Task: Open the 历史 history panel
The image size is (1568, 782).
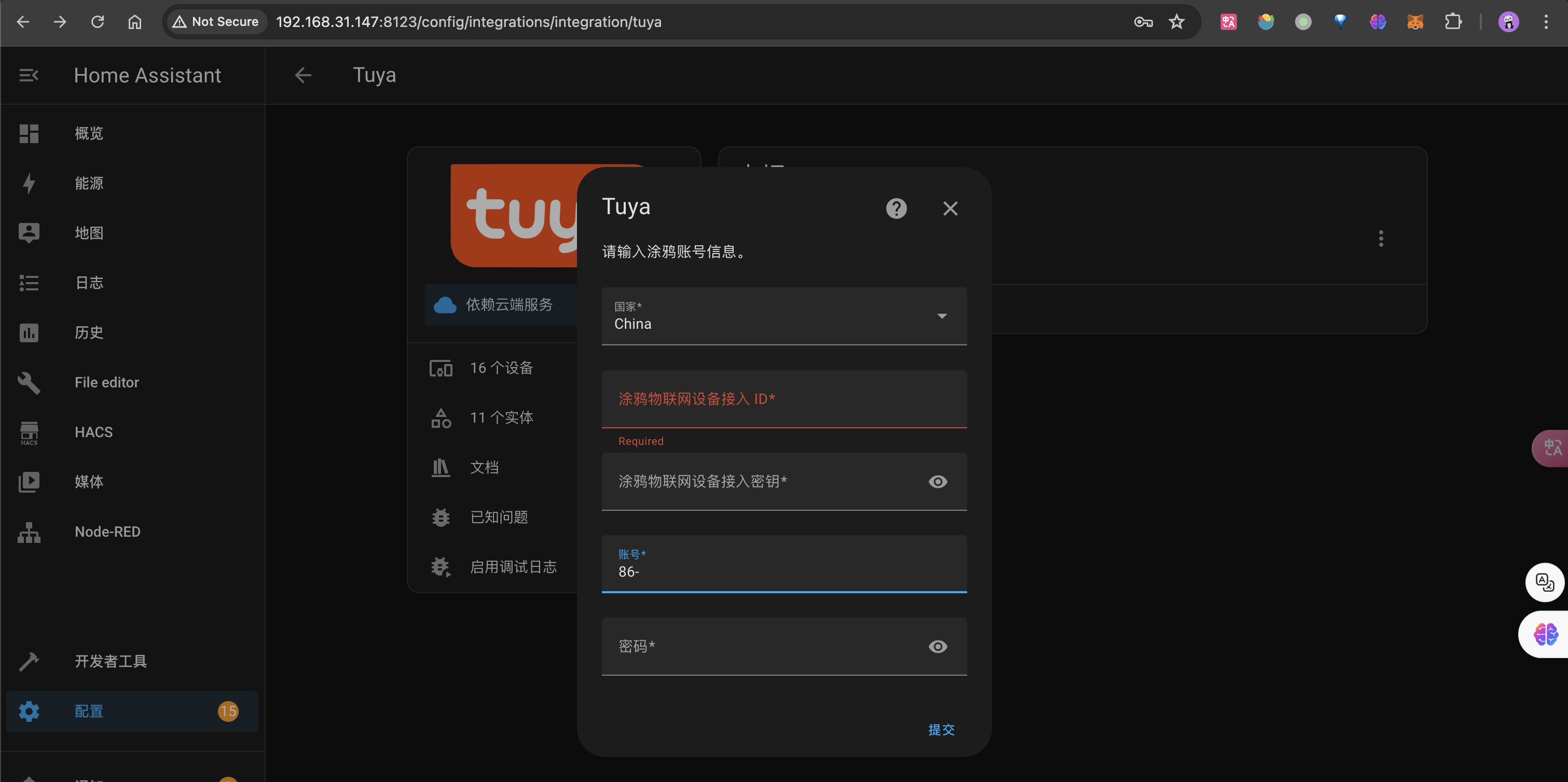Action: click(89, 332)
